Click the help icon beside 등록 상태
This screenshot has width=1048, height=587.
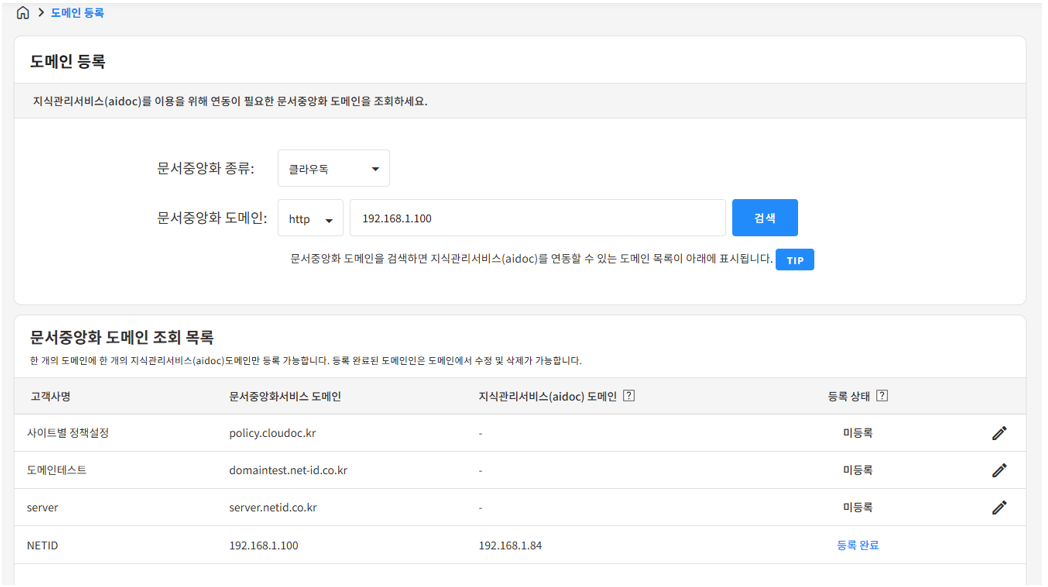coord(881,396)
